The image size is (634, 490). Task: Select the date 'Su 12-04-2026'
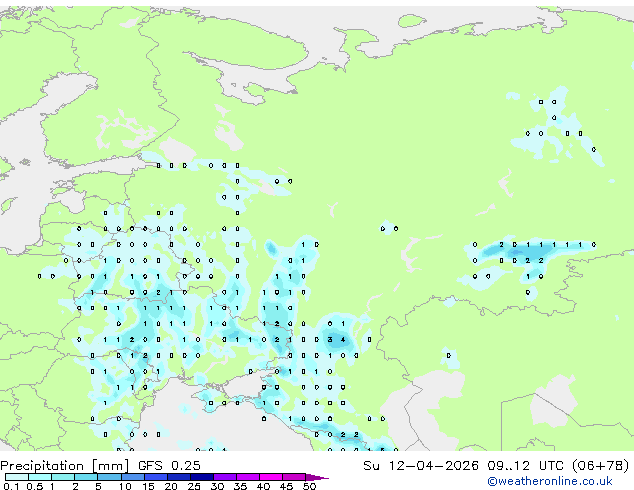point(421,466)
